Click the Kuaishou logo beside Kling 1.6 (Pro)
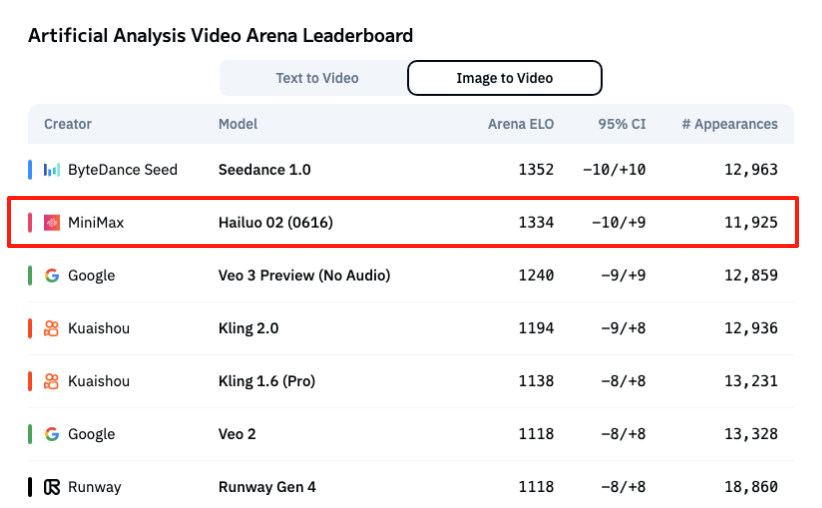This screenshot has height=508, width=822. (51, 382)
